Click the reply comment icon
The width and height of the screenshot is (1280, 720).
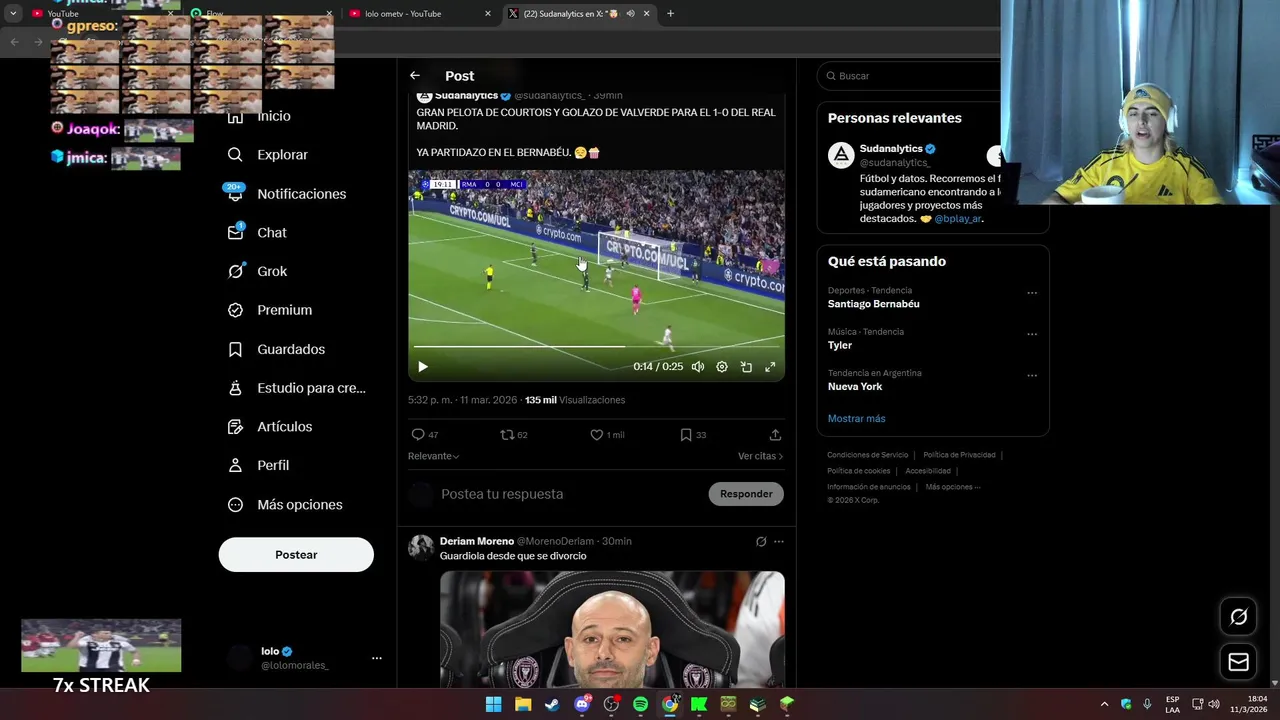click(x=418, y=435)
